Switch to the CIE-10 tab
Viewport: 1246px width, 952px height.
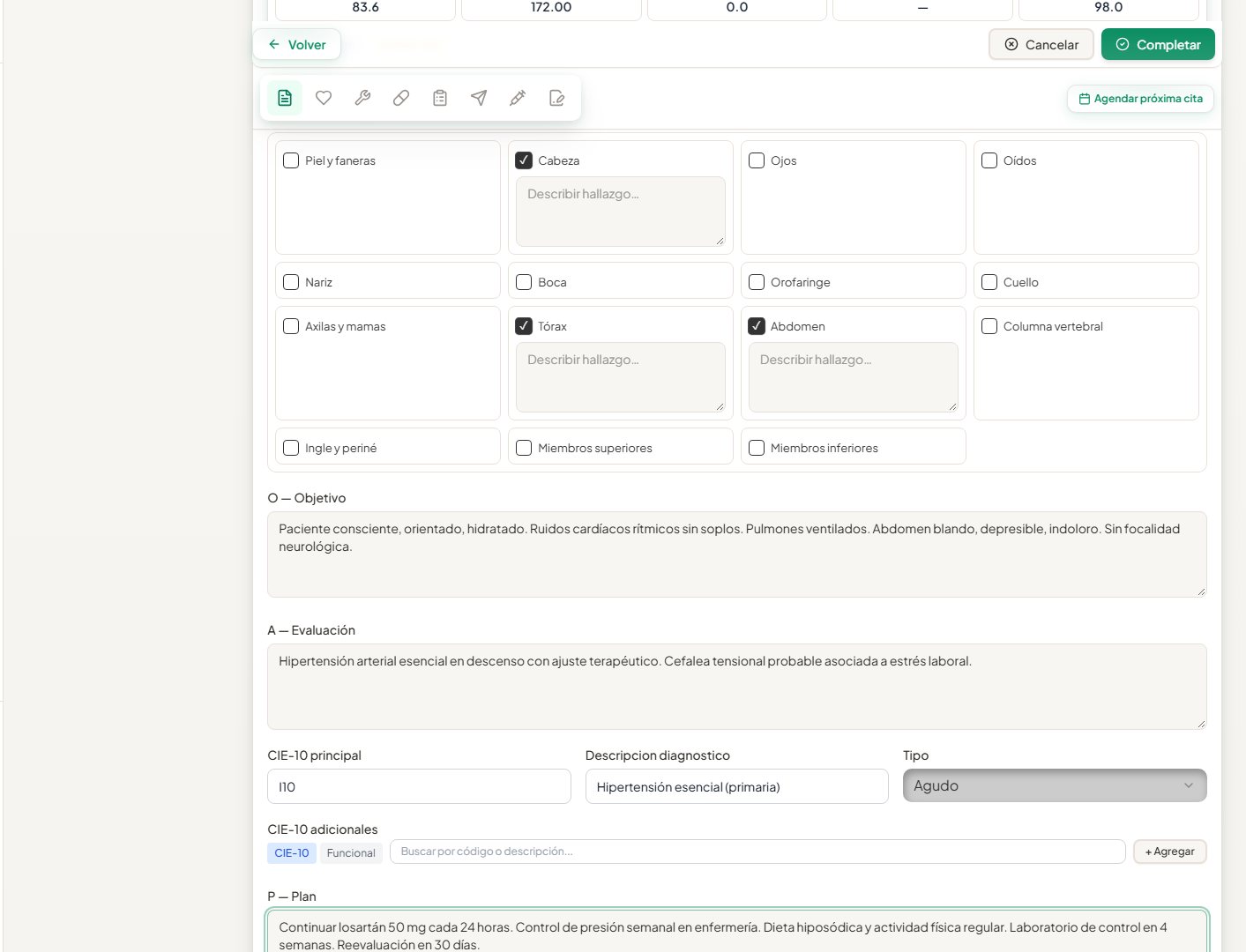292,852
